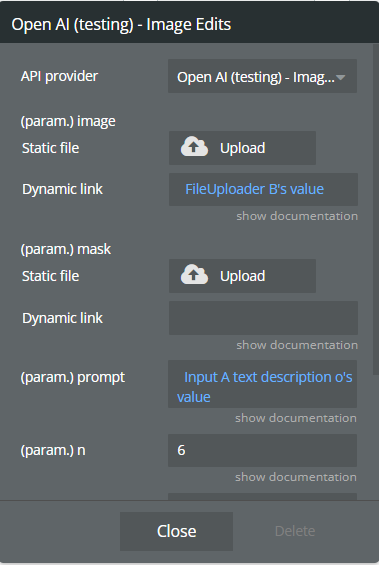Viewport: 379px width, 565px height.
Task: Click the Open AI Image Edits title bar
Action: click(190, 24)
